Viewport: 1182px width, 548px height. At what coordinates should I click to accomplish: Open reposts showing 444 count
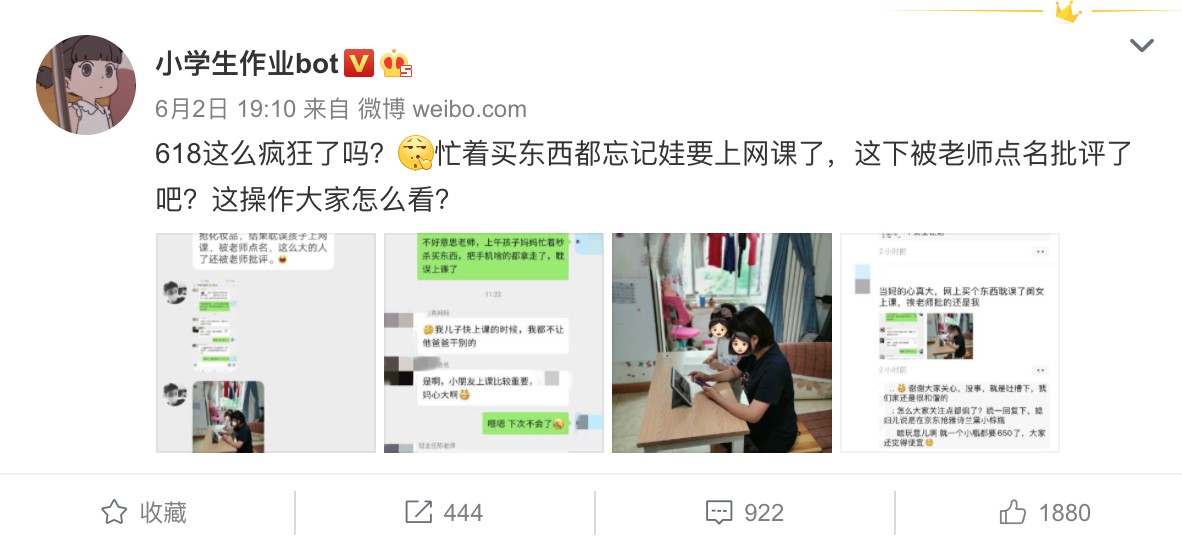[x=444, y=513]
